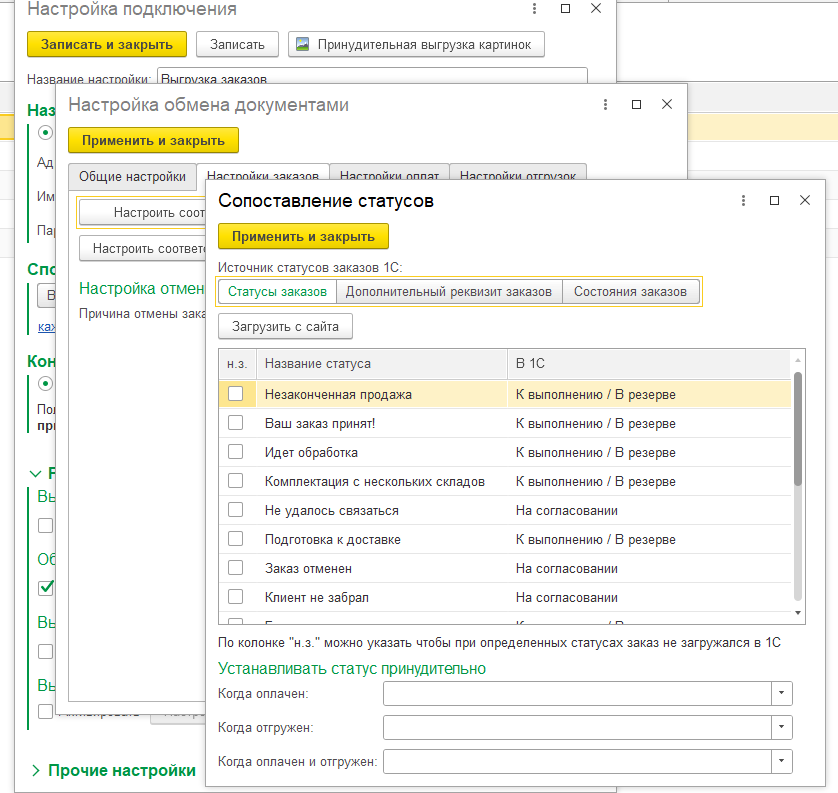
Task: Select Заказ отменен status name
Action: 308,568
